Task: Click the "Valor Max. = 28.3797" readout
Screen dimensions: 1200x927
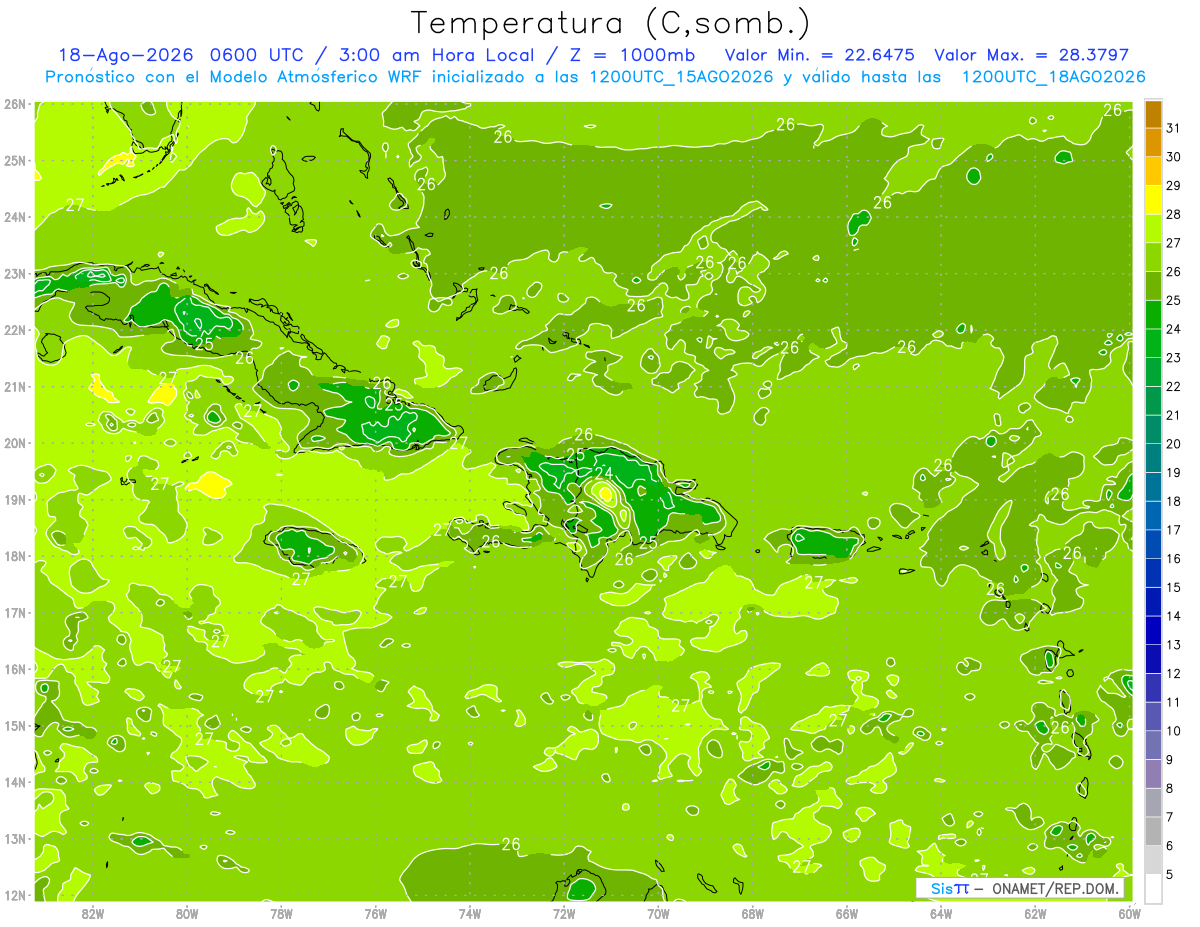Action: click(1031, 55)
